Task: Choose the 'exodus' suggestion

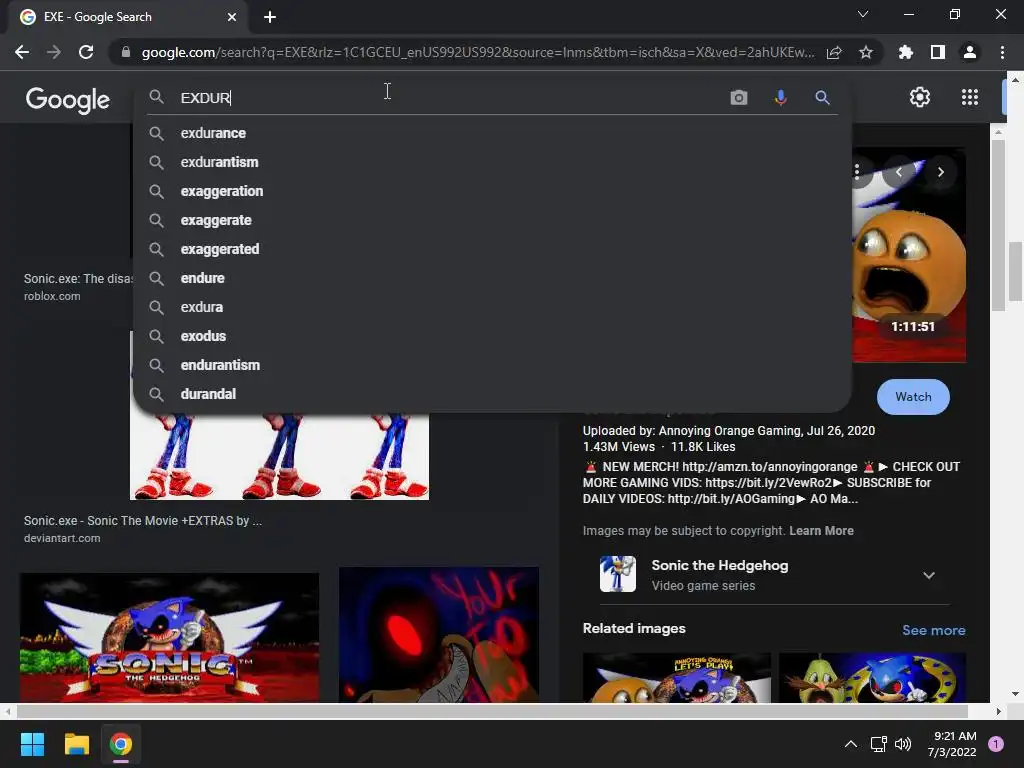Action: [492, 336]
